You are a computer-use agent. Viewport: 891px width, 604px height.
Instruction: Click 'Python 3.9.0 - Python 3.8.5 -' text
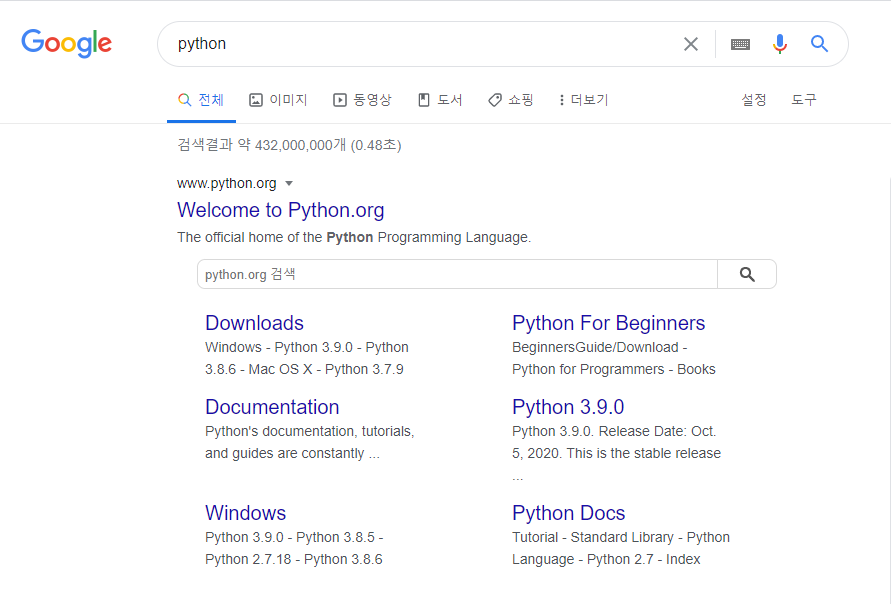pyautogui.click(x=294, y=537)
